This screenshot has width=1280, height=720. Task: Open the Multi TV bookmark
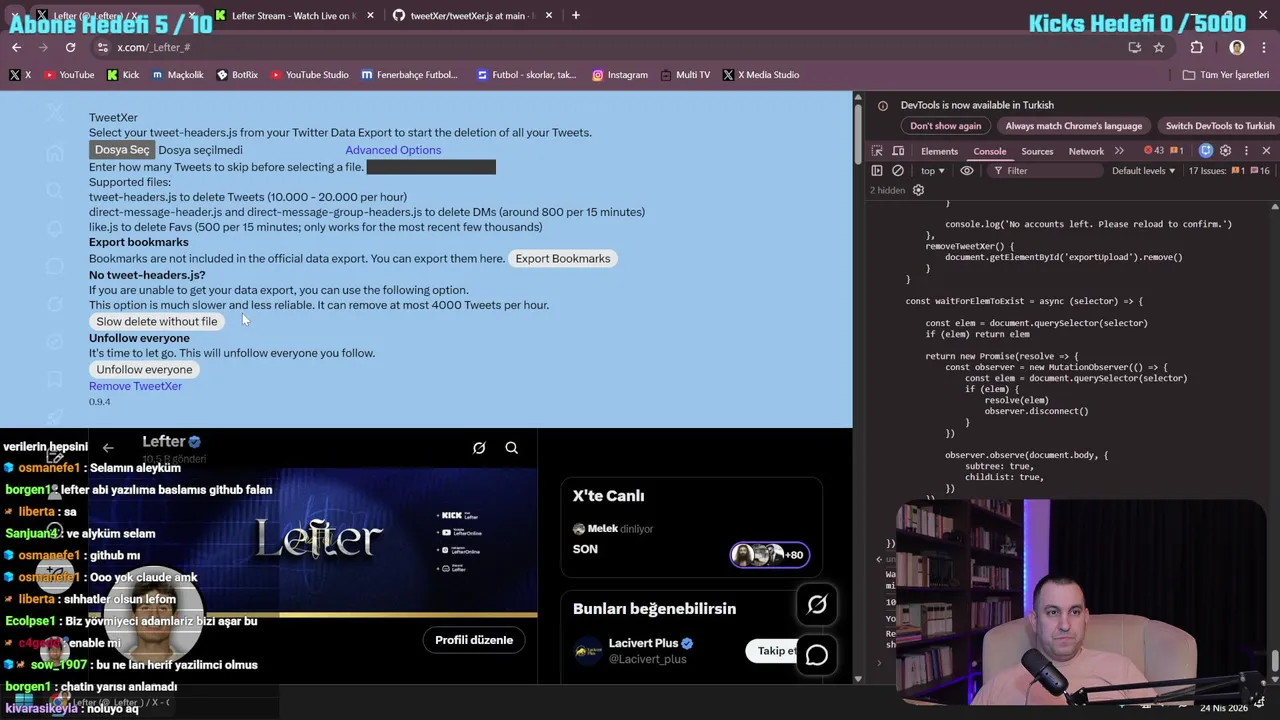pos(684,75)
